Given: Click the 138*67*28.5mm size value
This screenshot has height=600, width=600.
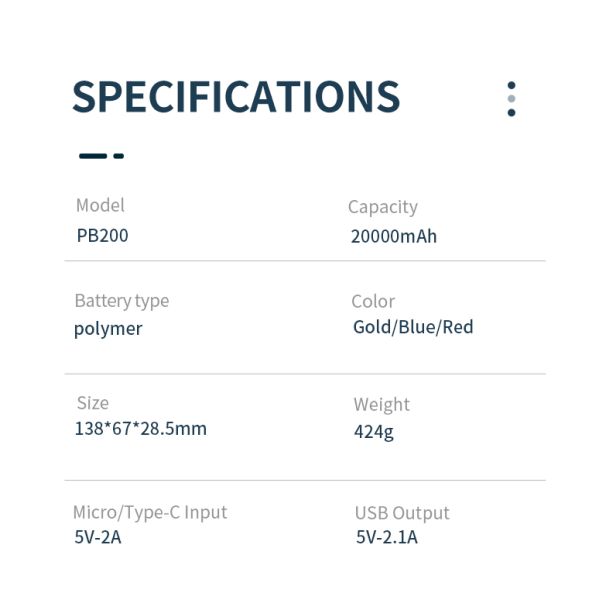Looking at the screenshot, I should [141, 429].
